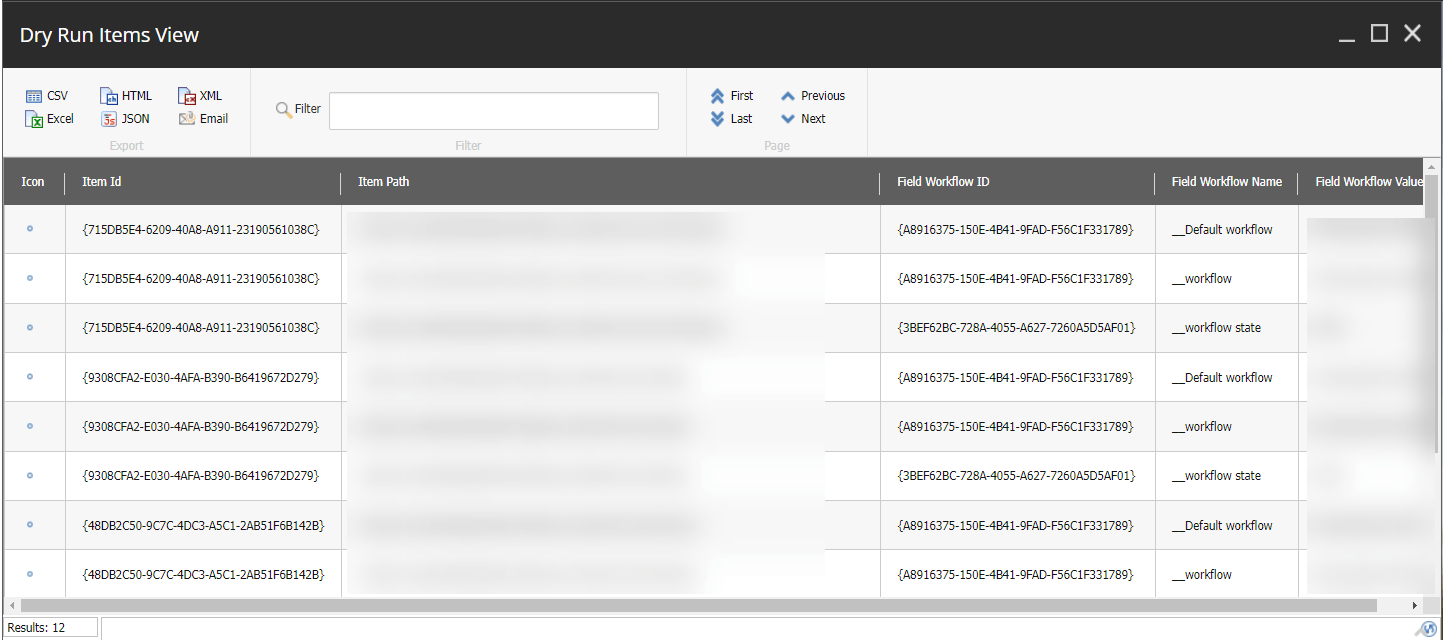This screenshot has height=640, width=1443.
Task: Advance to the Next page
Action: [803, 119]
